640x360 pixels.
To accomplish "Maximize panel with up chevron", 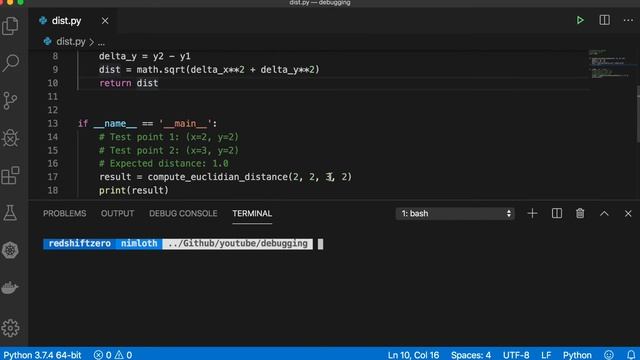I will 604,213.
